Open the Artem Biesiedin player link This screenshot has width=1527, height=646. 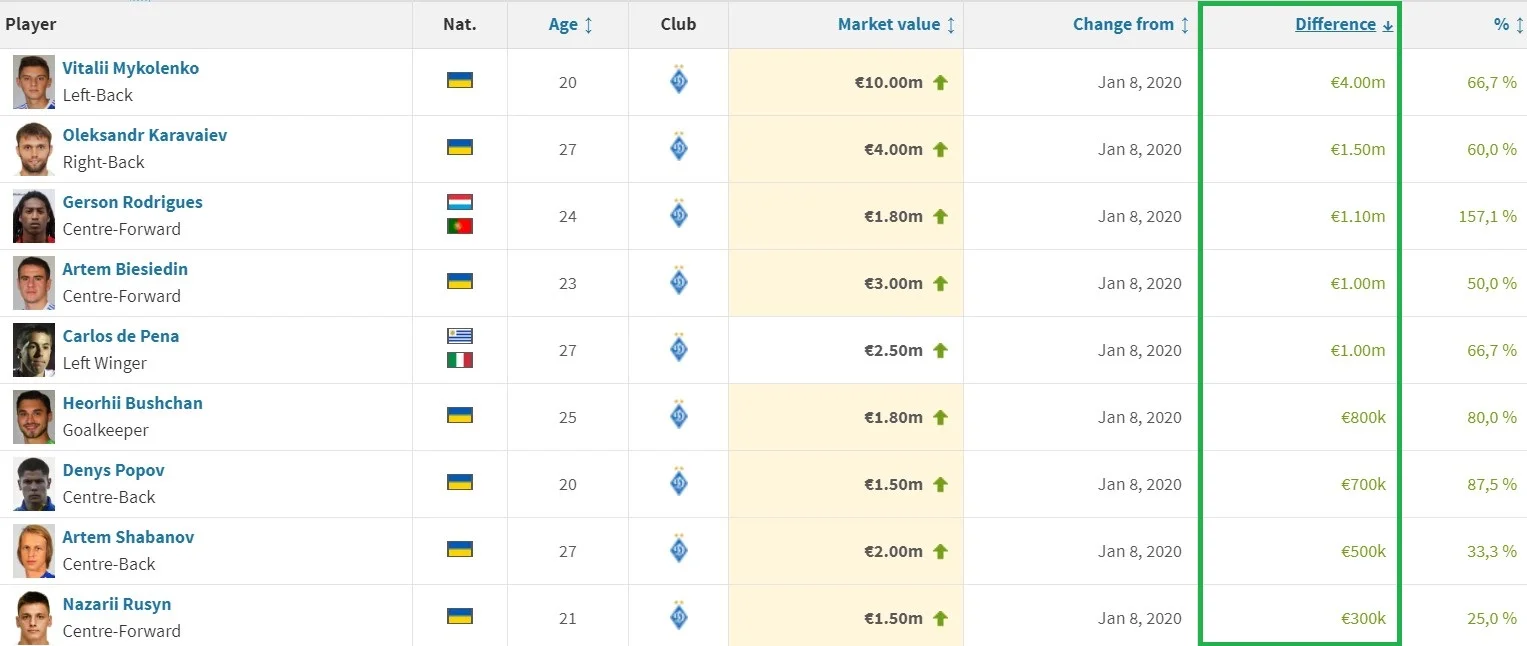[x=125, y=269]
